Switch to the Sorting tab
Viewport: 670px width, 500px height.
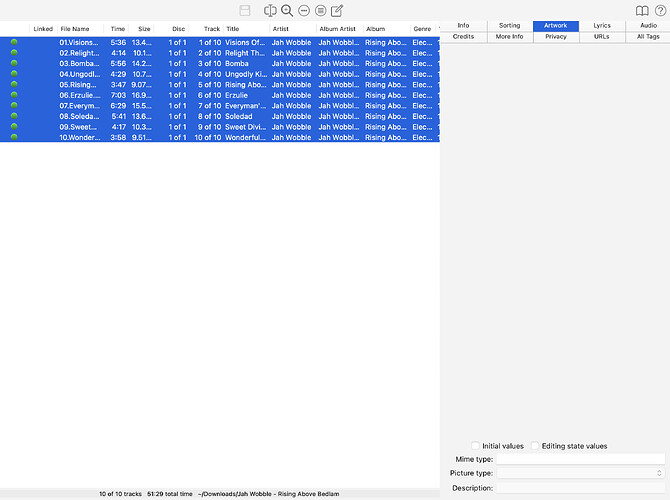[x=509, y=26]
